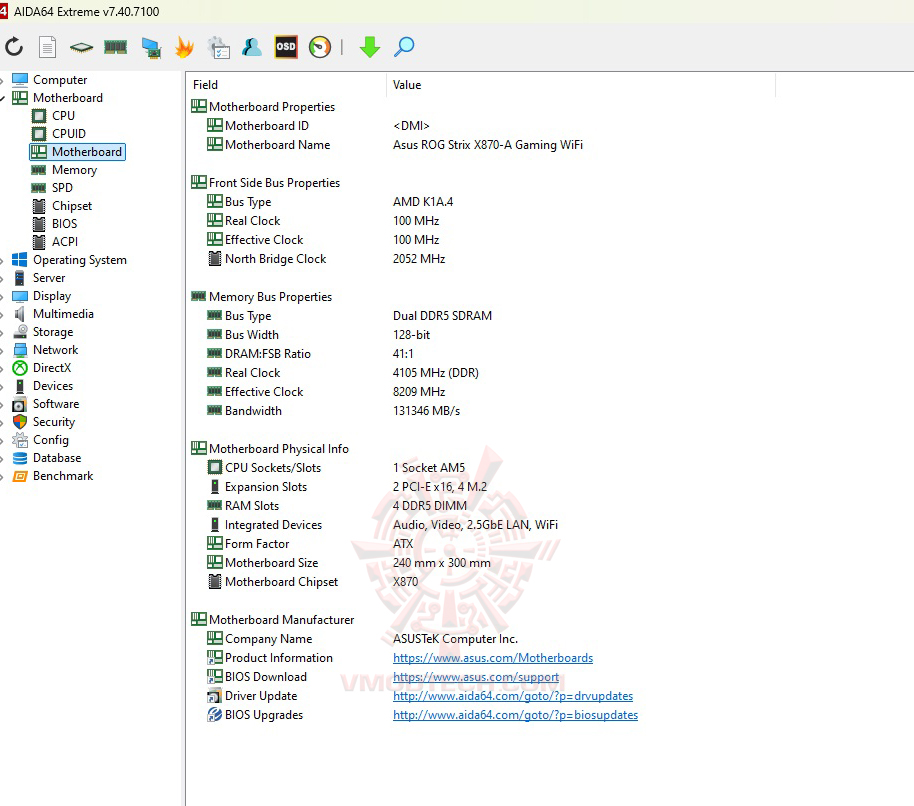Select Network in the tree
The width and height of the screenshot is (914, 806).
click(x=55, y=350)
